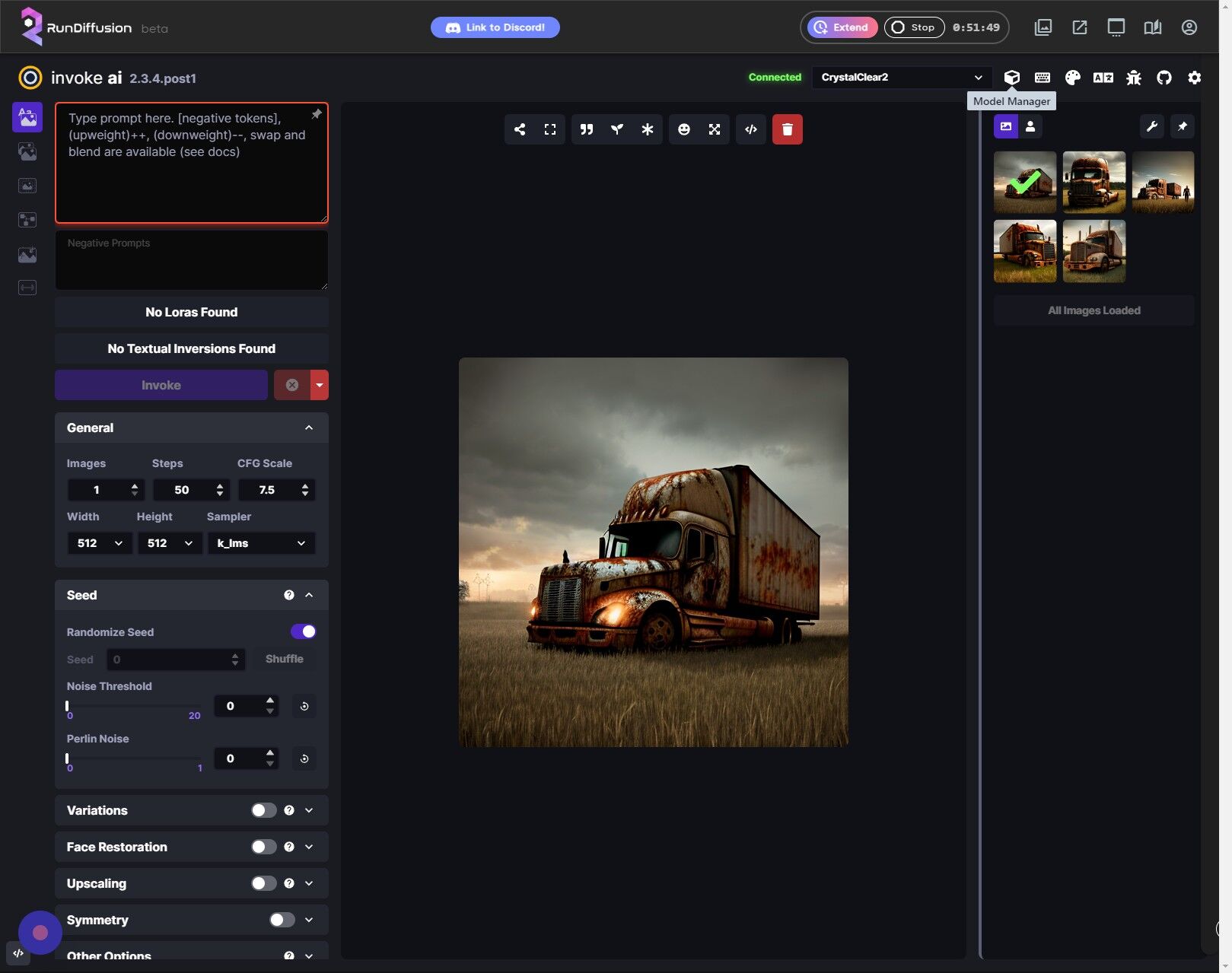The width and height of the screenshot is (1232, 973).
Task: Click the red trash delete image button
Action: [x=787, y=129]
